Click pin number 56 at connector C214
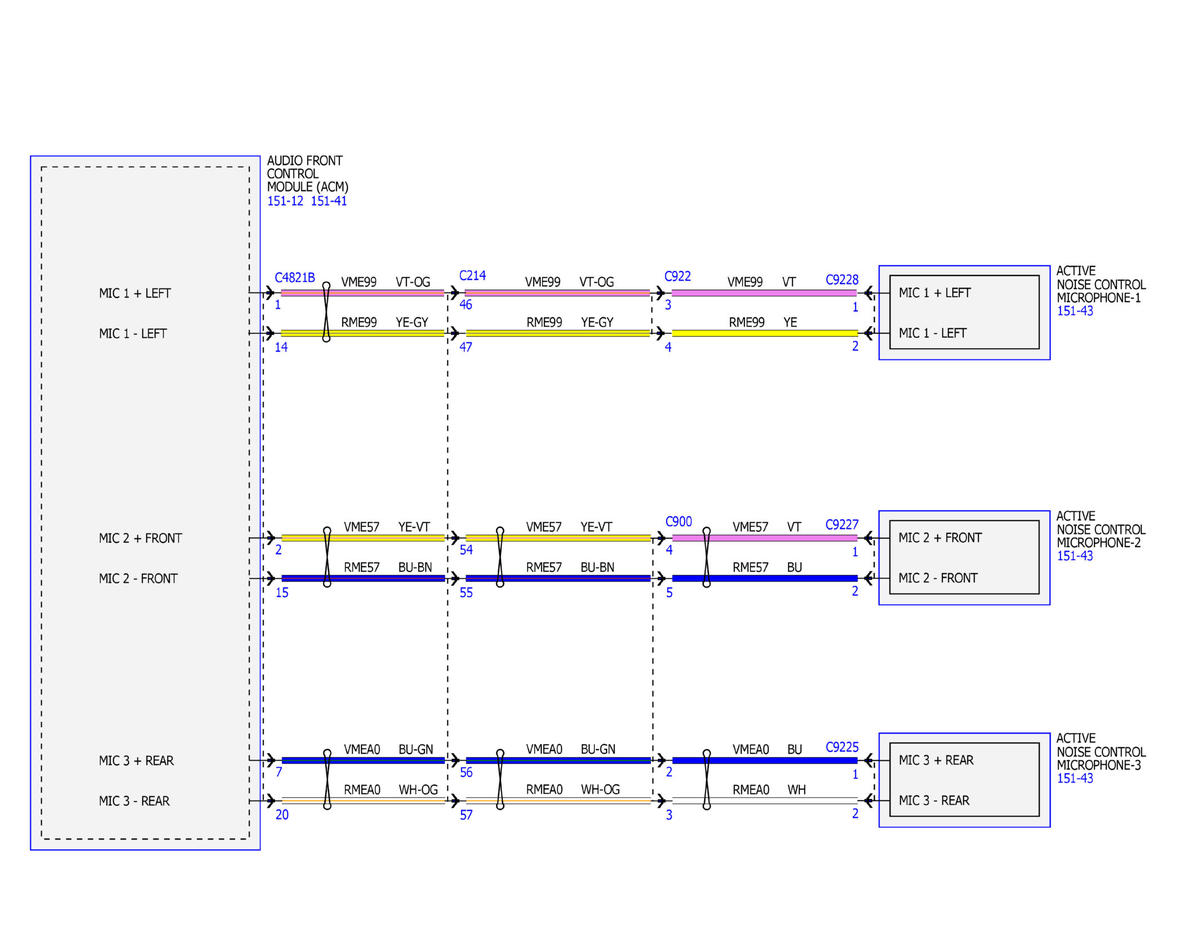Screen dimensions: 1200x927 tap(466, 773)
